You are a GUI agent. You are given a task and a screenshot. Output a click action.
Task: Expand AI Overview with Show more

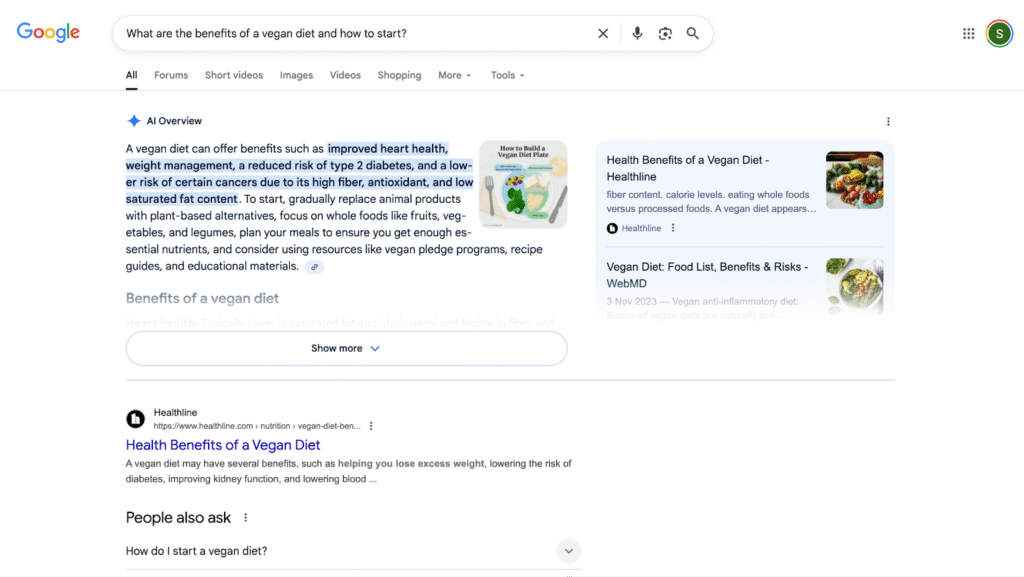coord(346,349)
